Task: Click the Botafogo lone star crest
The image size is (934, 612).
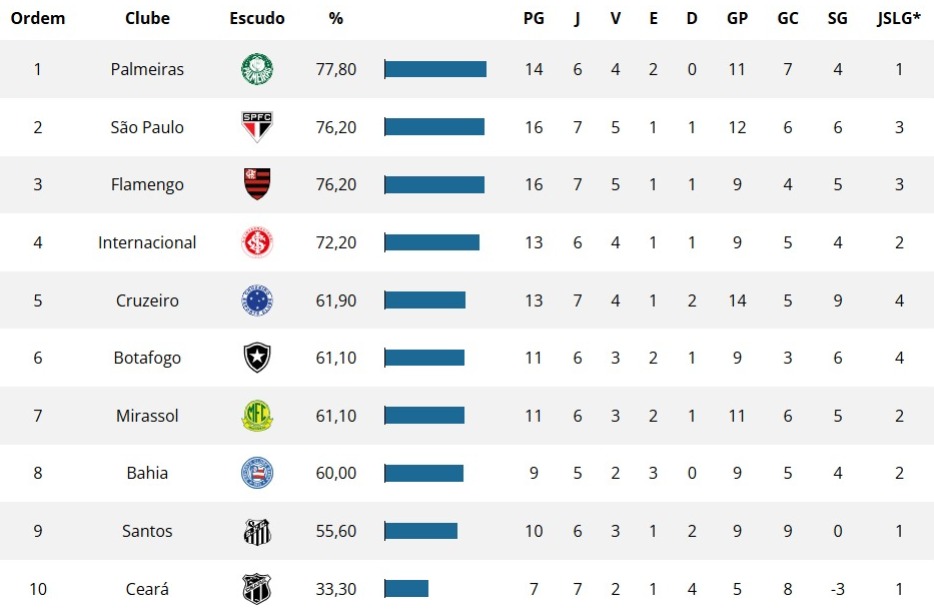Action: pos(257,358)
